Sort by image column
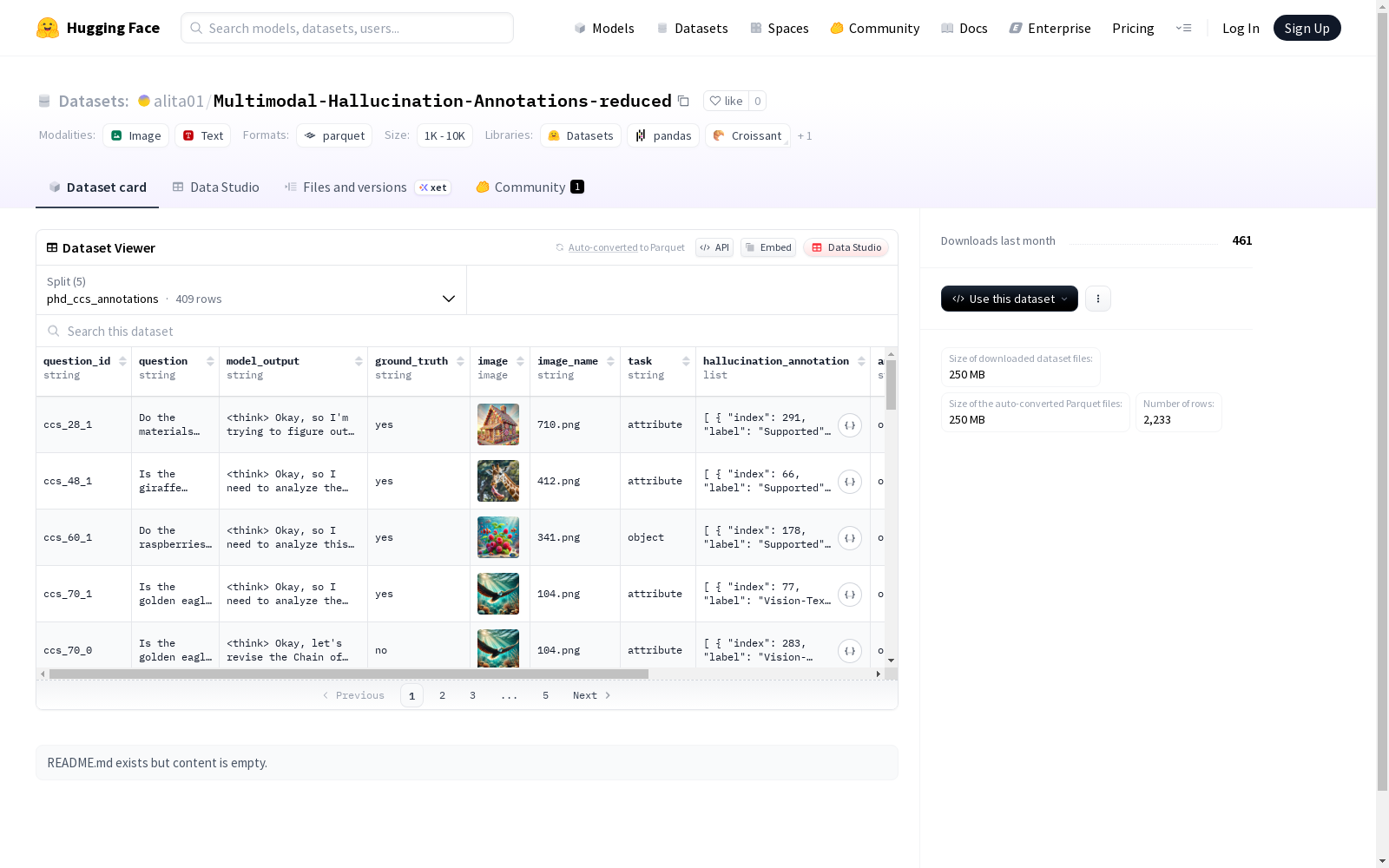 [520, 361]
